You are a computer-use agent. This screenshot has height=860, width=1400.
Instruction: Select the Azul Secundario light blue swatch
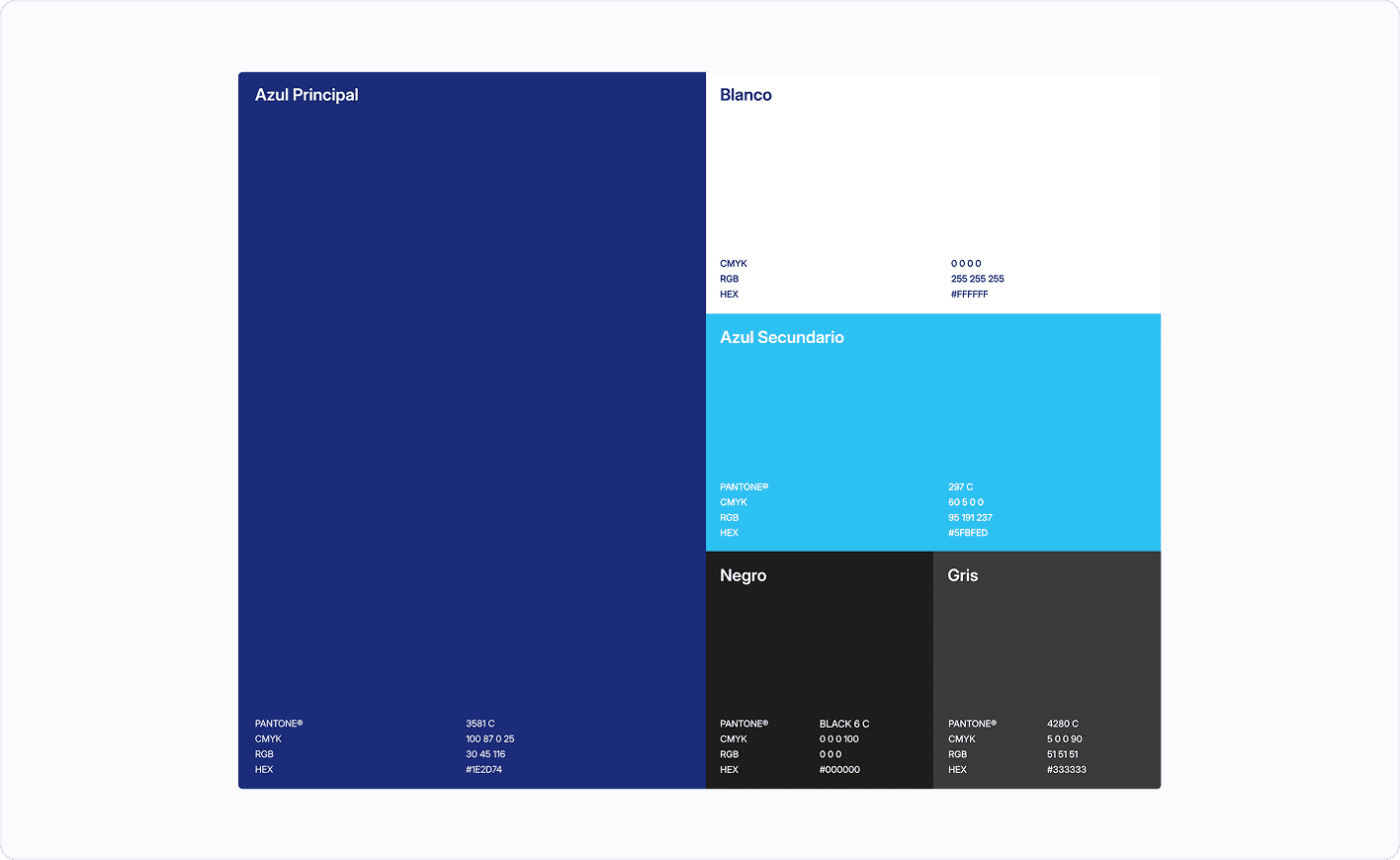932,415
